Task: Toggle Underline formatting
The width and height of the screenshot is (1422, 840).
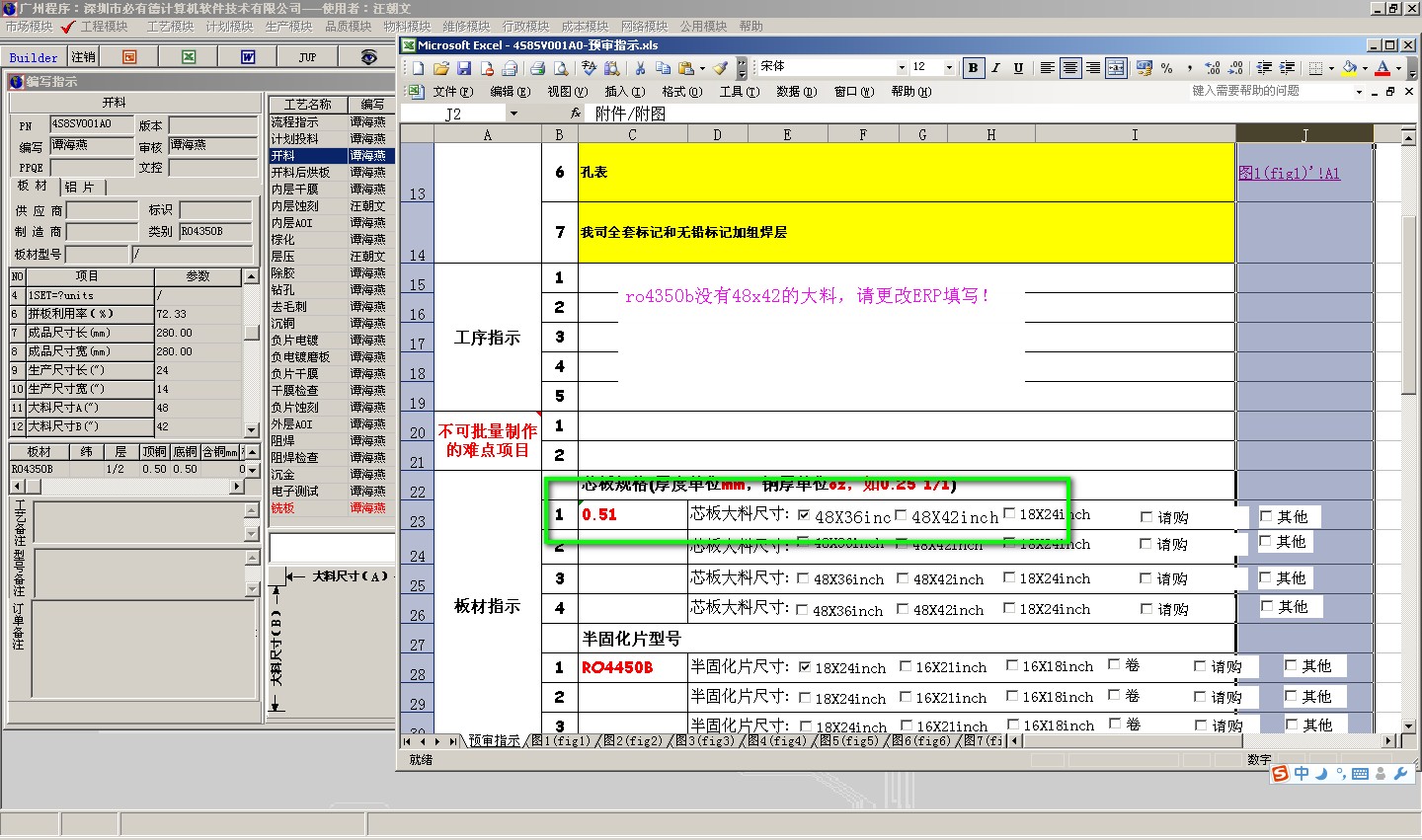Action: (1018, 68)
